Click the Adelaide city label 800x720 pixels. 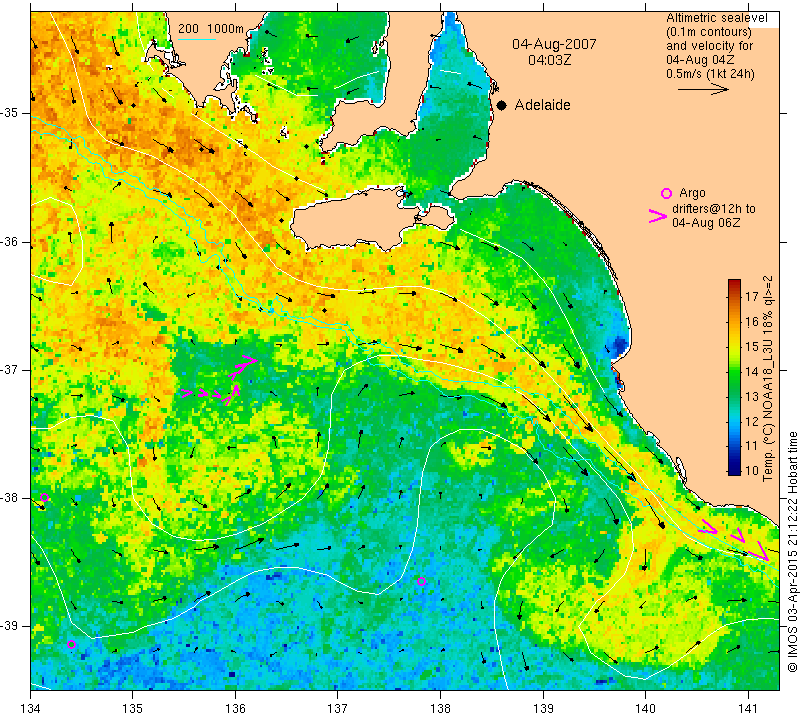click(542, 105)
